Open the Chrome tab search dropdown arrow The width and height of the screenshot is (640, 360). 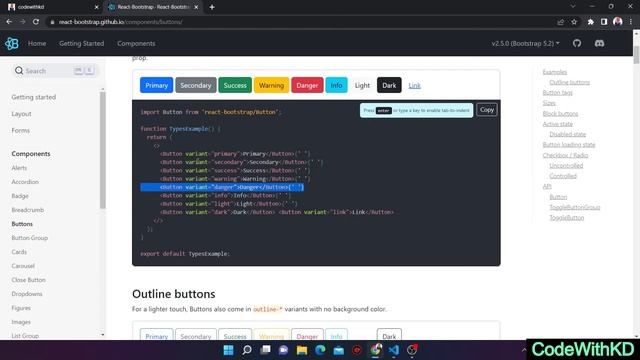coord(573,7)
